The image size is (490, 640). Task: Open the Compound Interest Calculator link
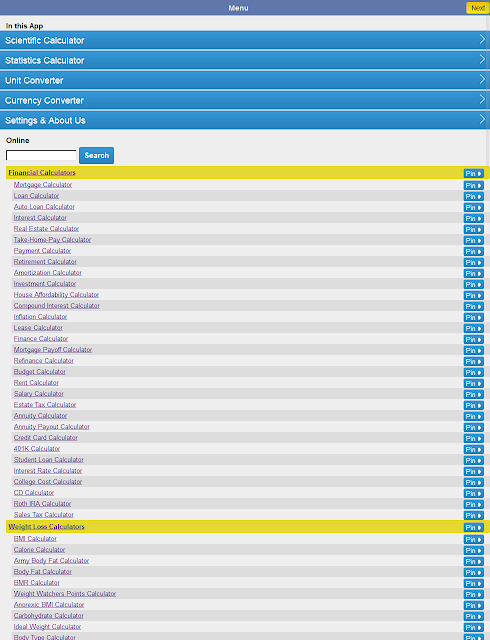click(x=57, y=305)
